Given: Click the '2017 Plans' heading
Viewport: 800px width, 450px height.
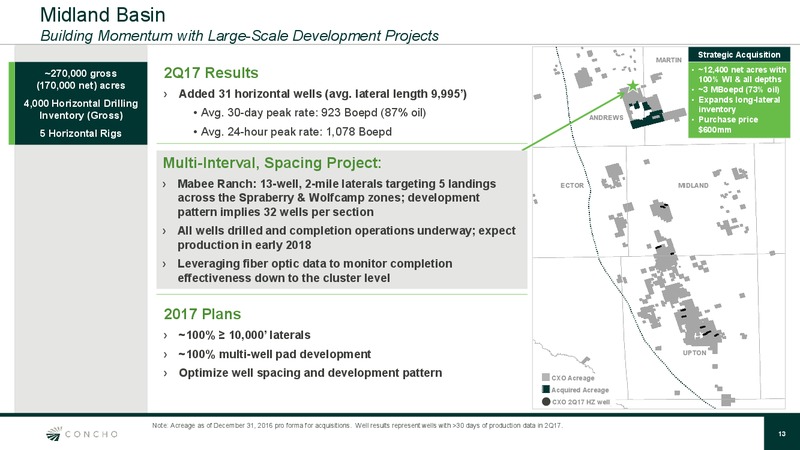Looking at the screenshot, I should click(202, 314).
